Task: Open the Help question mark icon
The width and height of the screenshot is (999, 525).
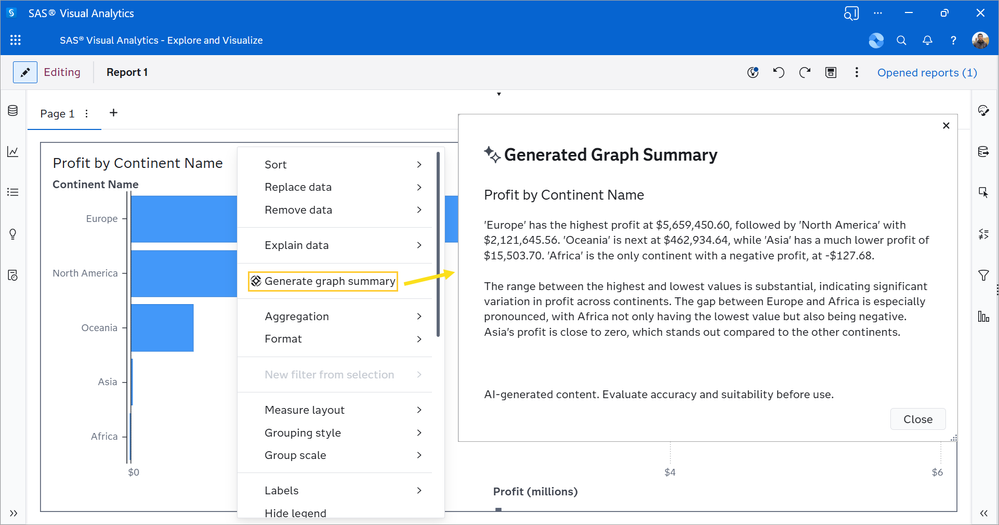Action: click(x=953, y=40)
